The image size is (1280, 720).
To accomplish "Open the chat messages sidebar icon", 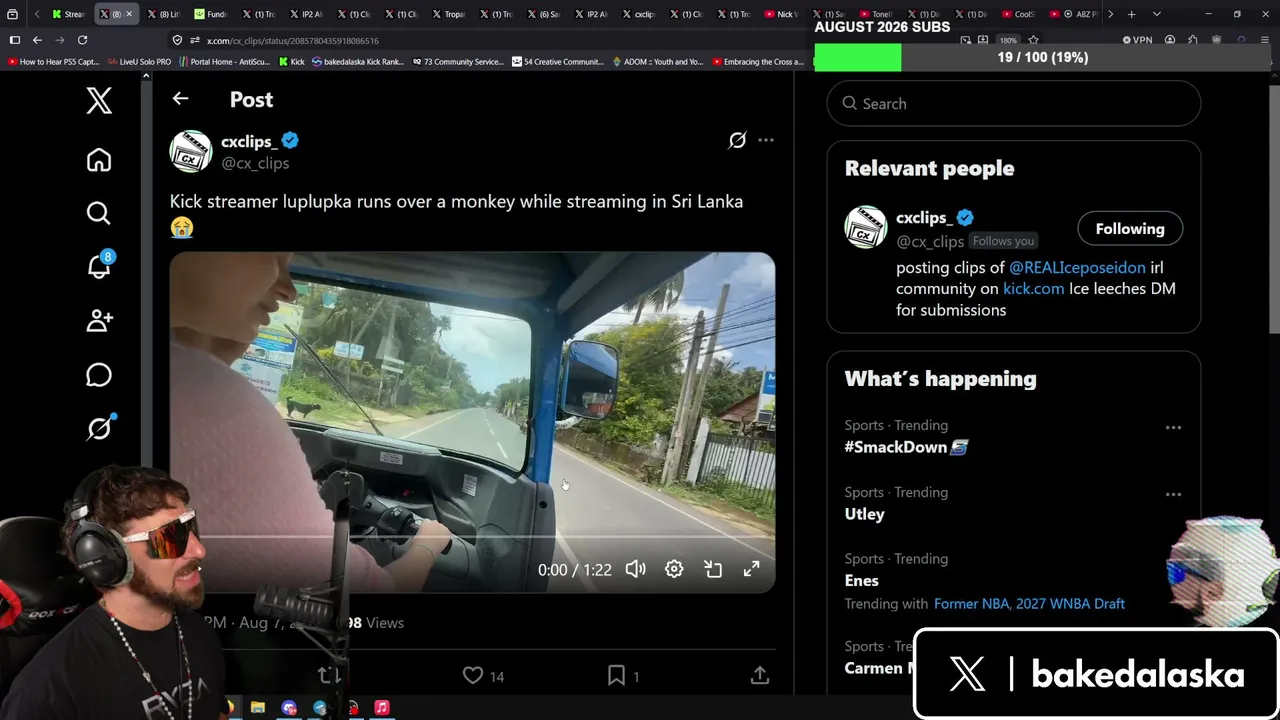I will 98,374.
